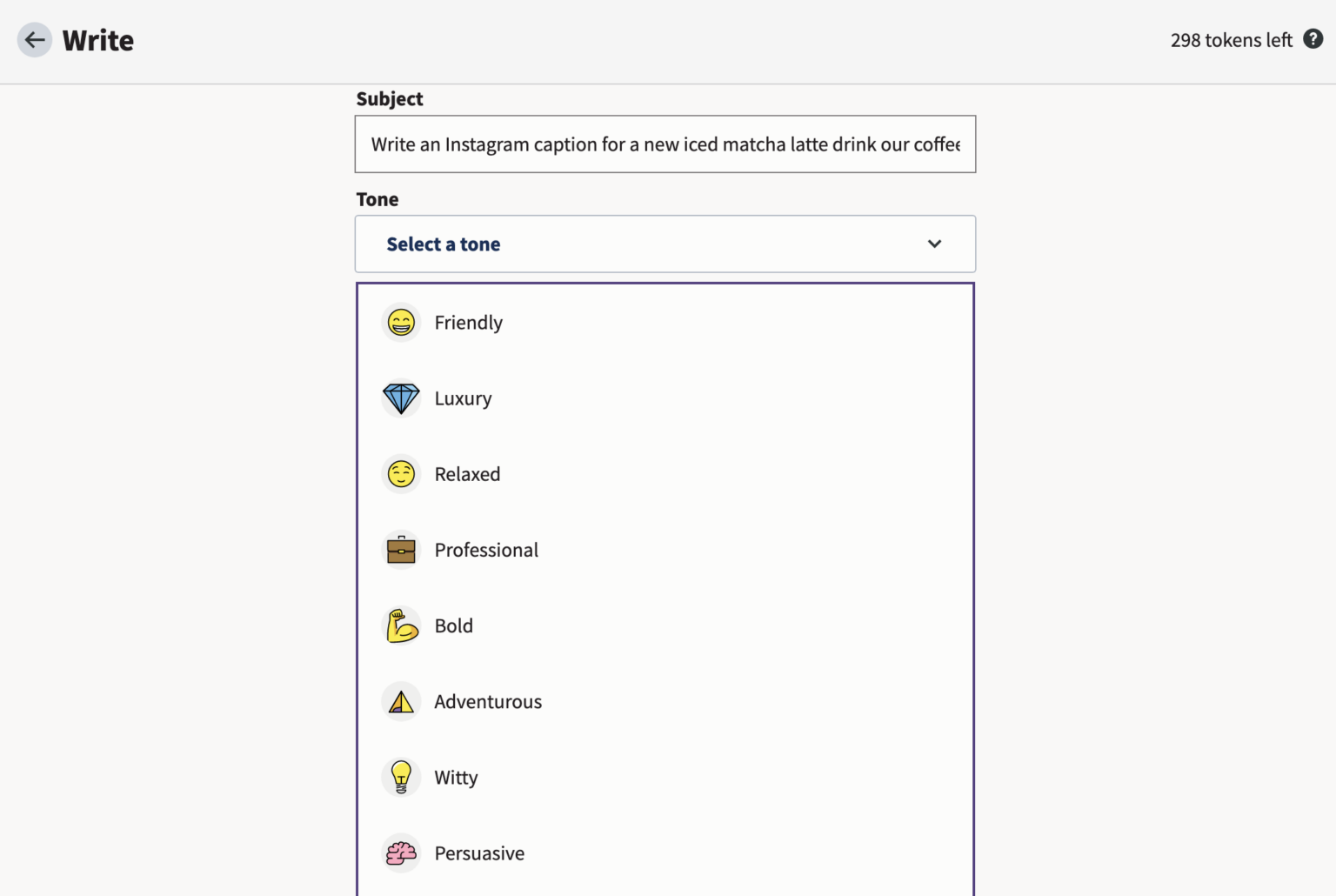This screenshot has width=1336, height=896.
Task: Click the grinning face Friendly icon
Action: coord(401,323)
